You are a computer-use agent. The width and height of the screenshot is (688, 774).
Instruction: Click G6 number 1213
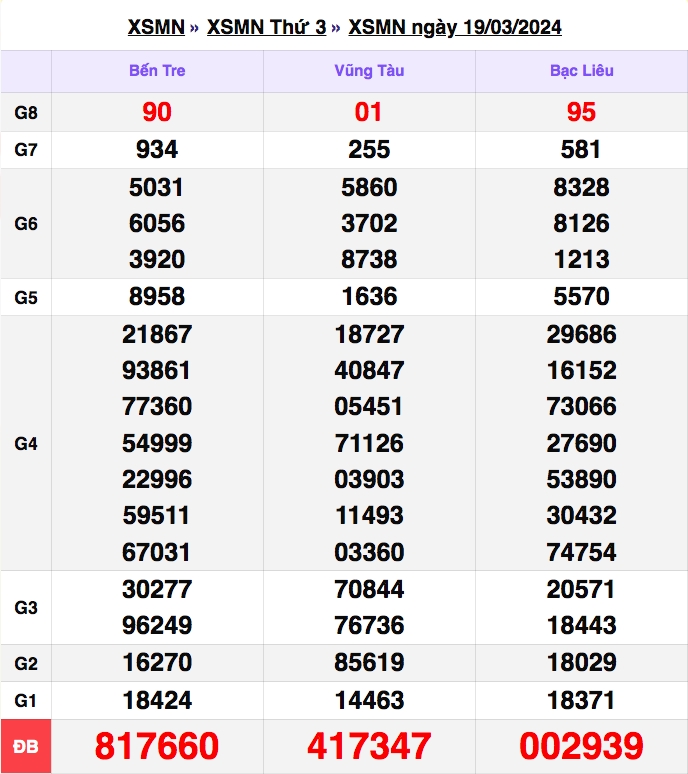click(582, 260)
